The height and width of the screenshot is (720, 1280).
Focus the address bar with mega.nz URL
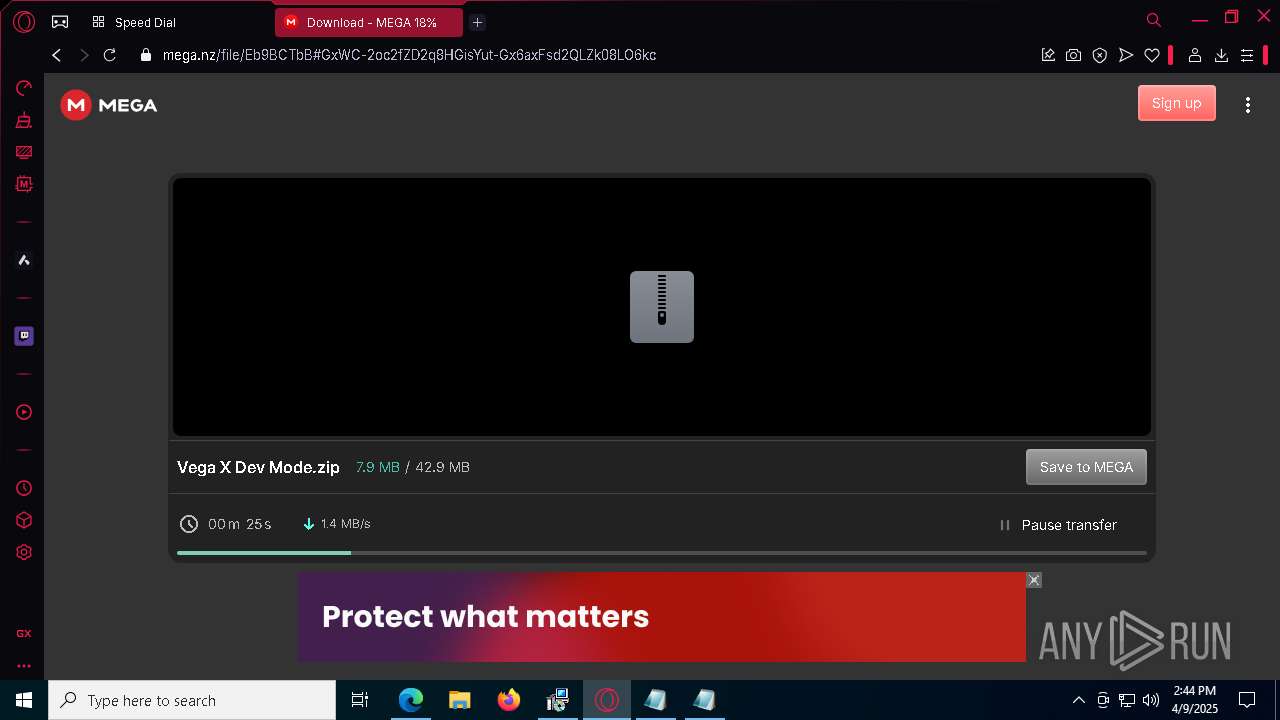point(409,55)
